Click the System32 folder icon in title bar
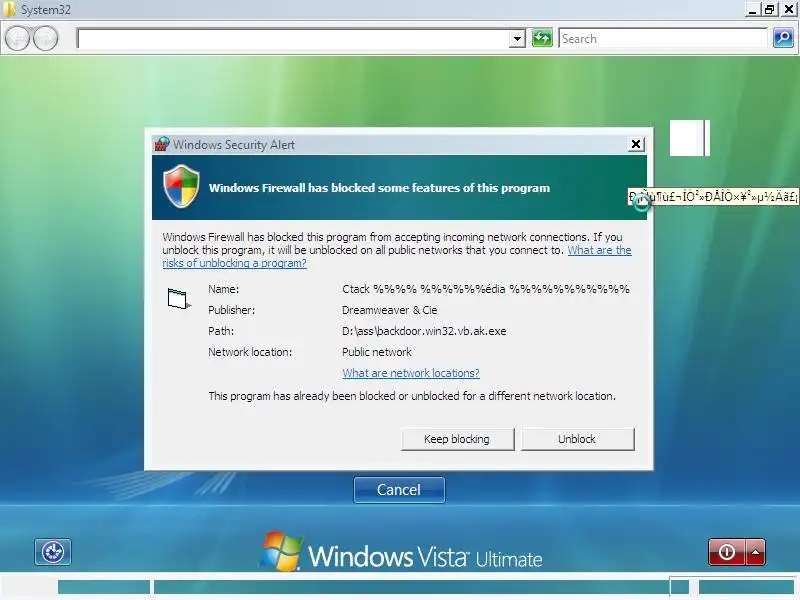The height and width of the screenshot is (600, 800). point(8,9)
